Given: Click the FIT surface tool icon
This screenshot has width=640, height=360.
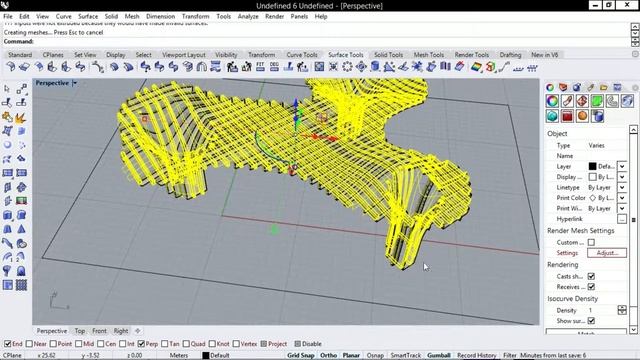Looking at the screenshot, I should [x=260, y=67].
